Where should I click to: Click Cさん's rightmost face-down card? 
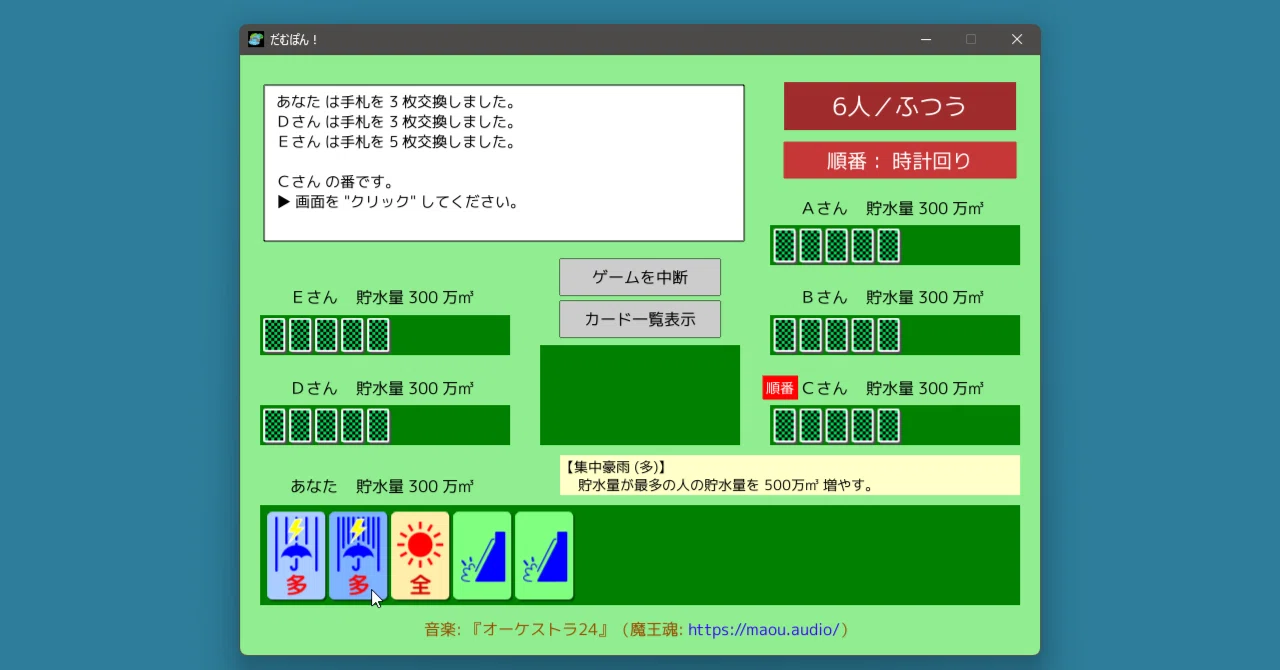[x=888, y=425]
